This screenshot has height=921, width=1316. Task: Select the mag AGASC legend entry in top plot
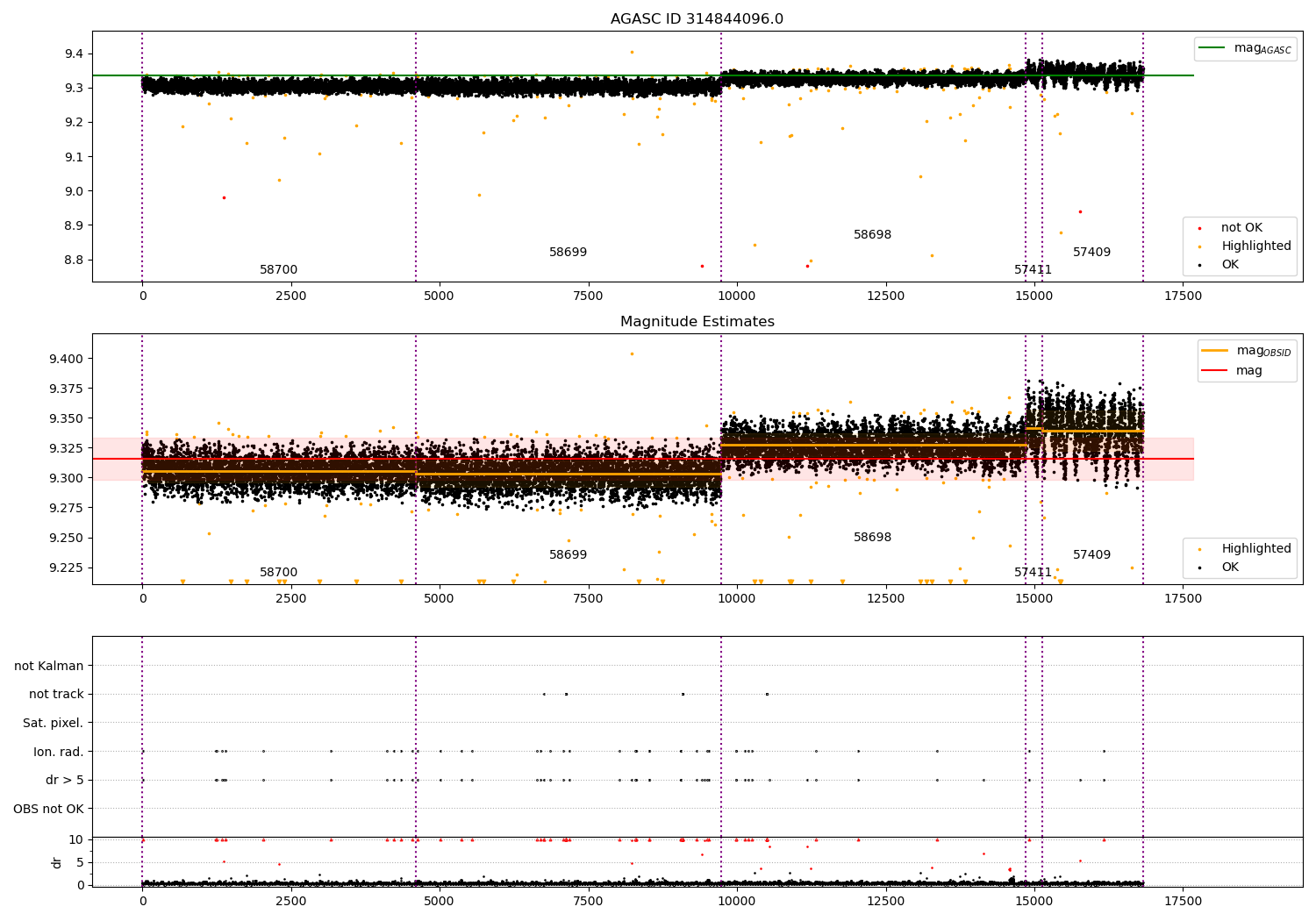coord(1246,48)
